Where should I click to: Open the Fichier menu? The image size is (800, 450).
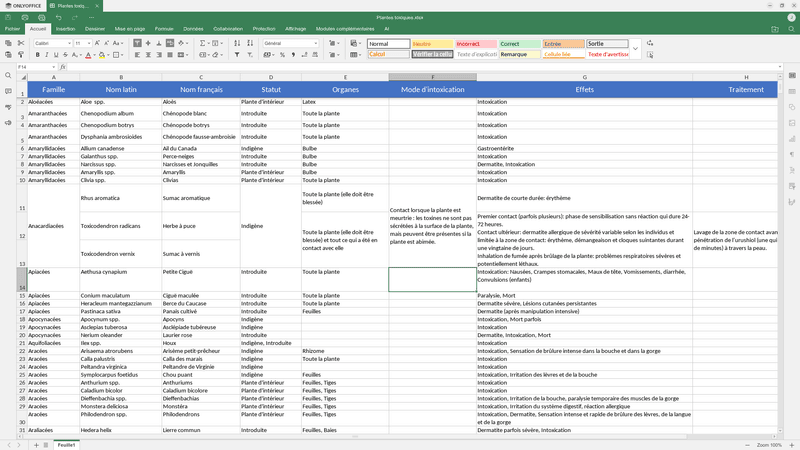point(12,29)
